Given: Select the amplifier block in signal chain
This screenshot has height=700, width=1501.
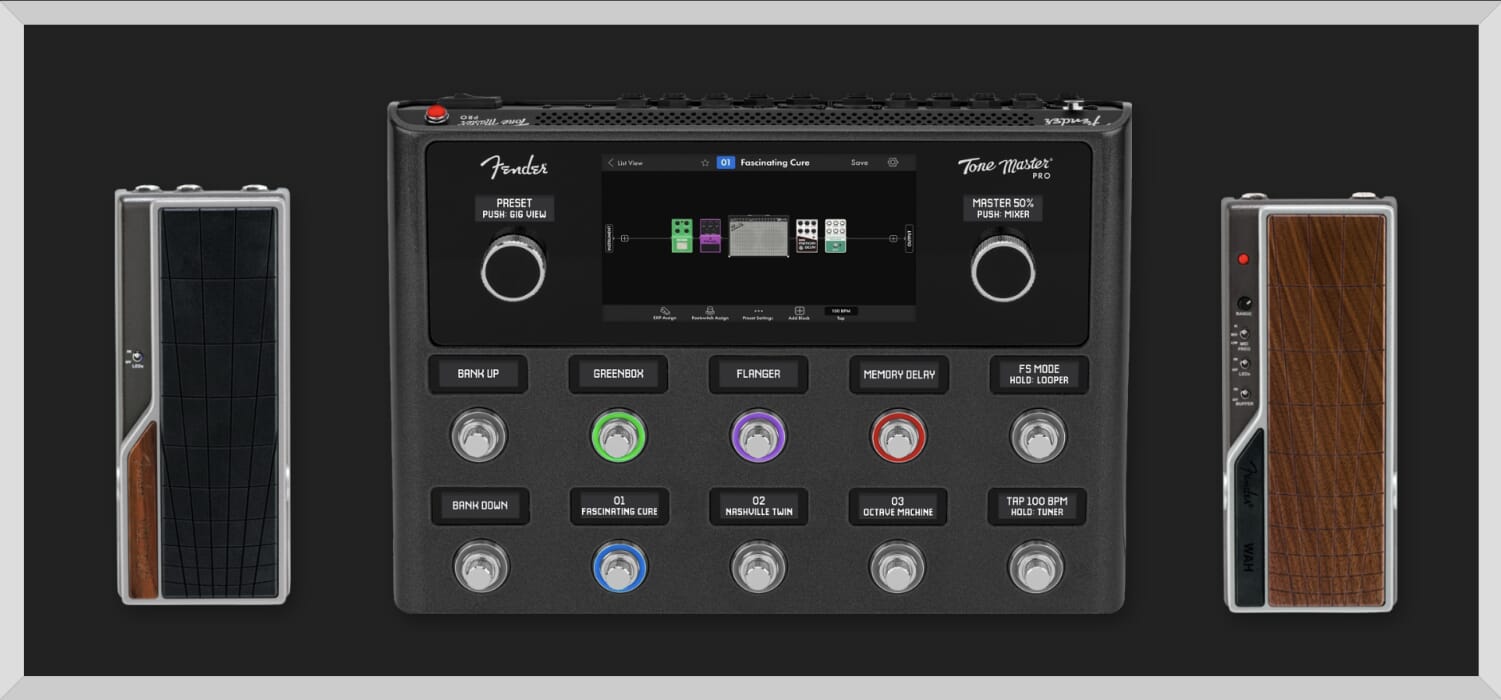Looking at the screenshot, I should 758,236.
